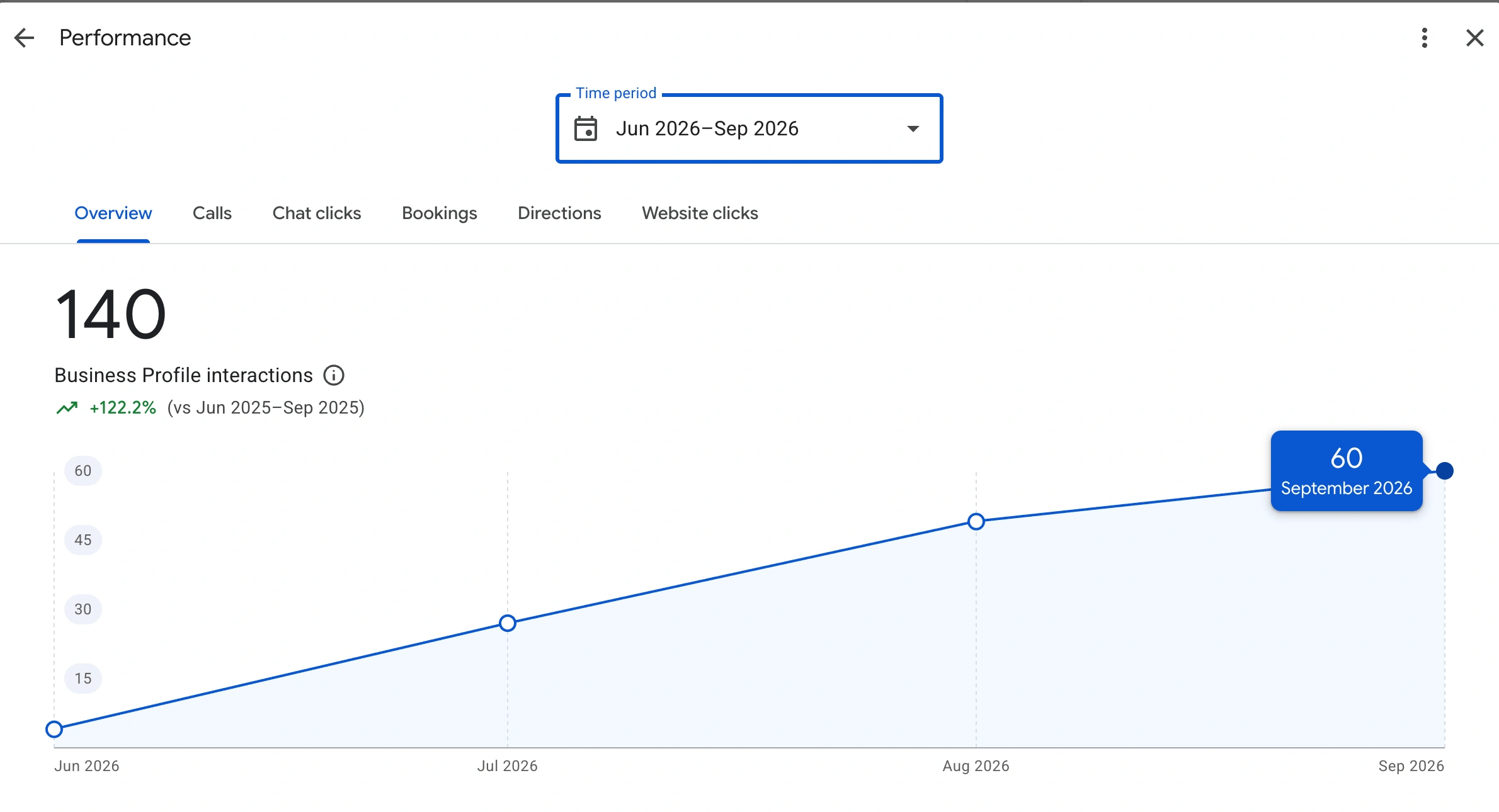Click the +122.2% change value
This screenshot has height=812, width=1499.
pos(123,408)
